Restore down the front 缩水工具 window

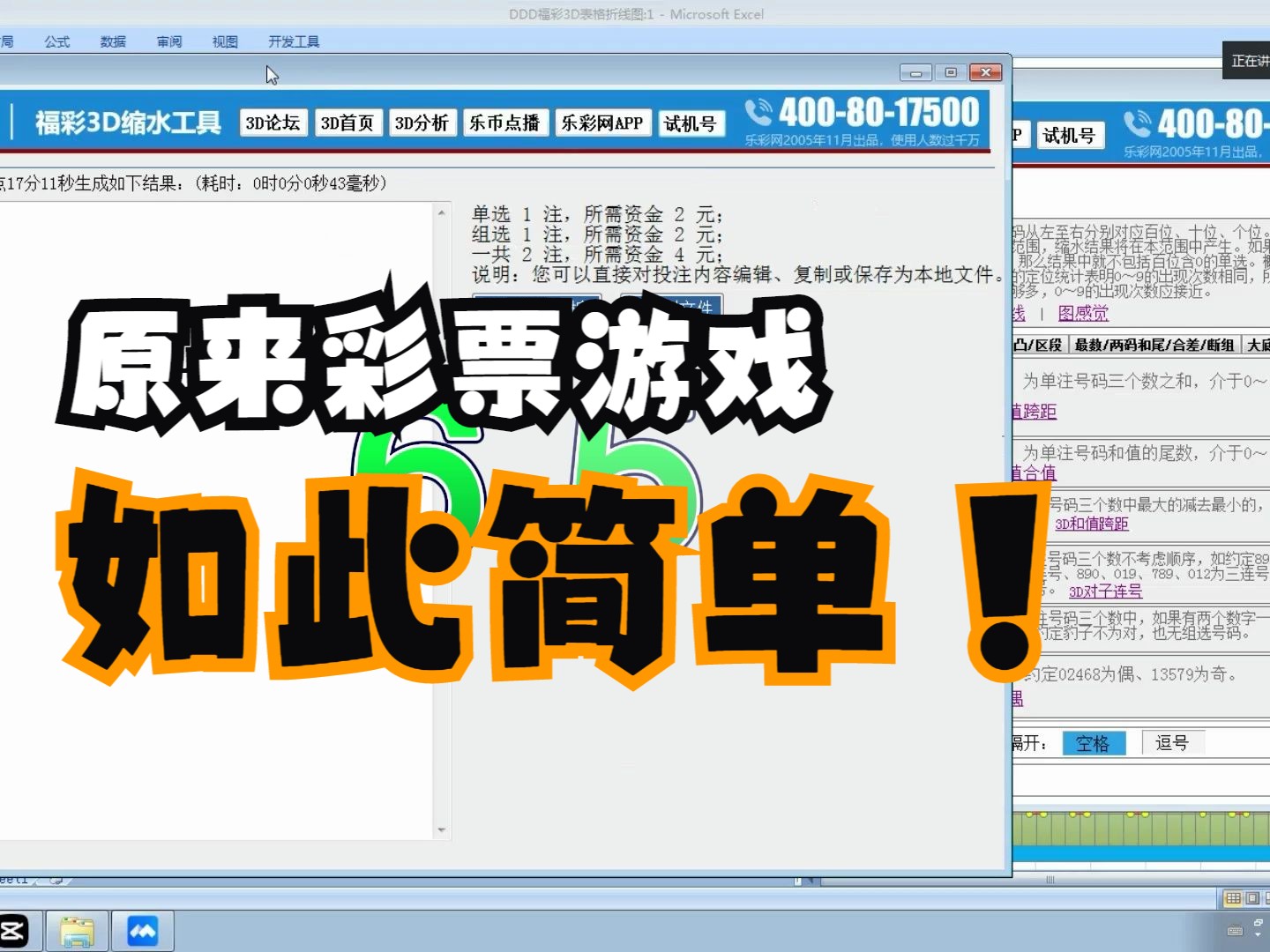click(951, 72)
